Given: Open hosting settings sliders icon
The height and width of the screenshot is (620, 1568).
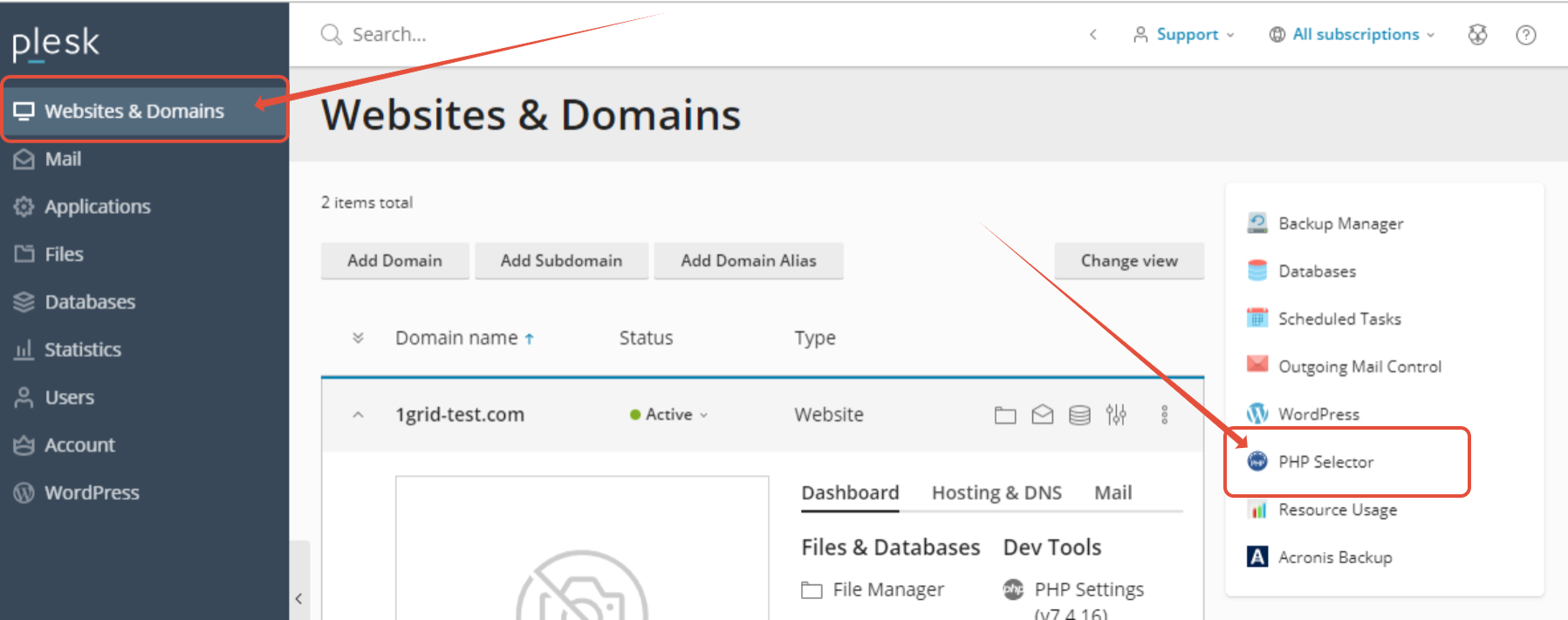Looking at the screenshot, I should [1116, 415].
